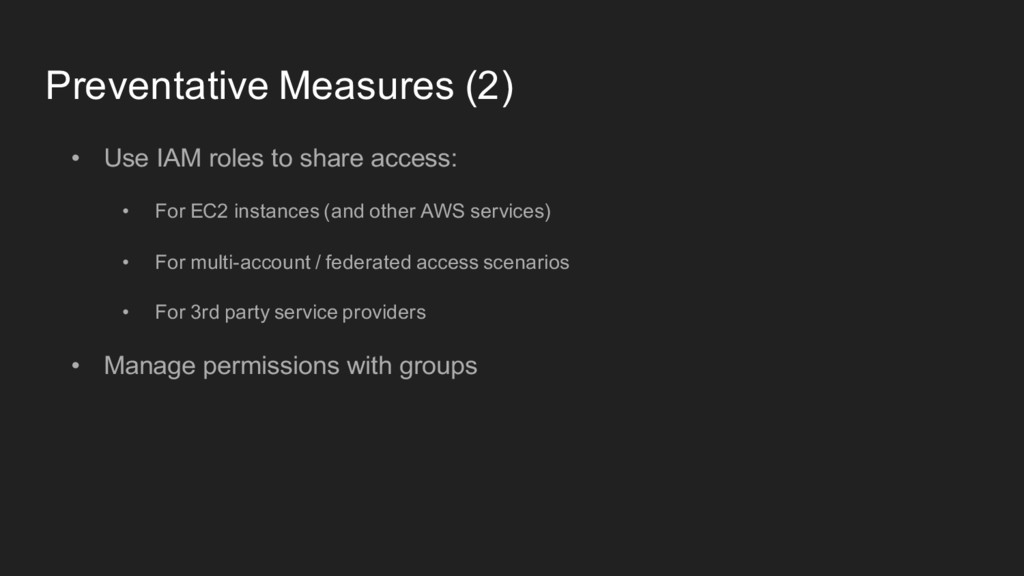
Task: Click the word 'permissions' in last bullet
Action: (271, 366)
